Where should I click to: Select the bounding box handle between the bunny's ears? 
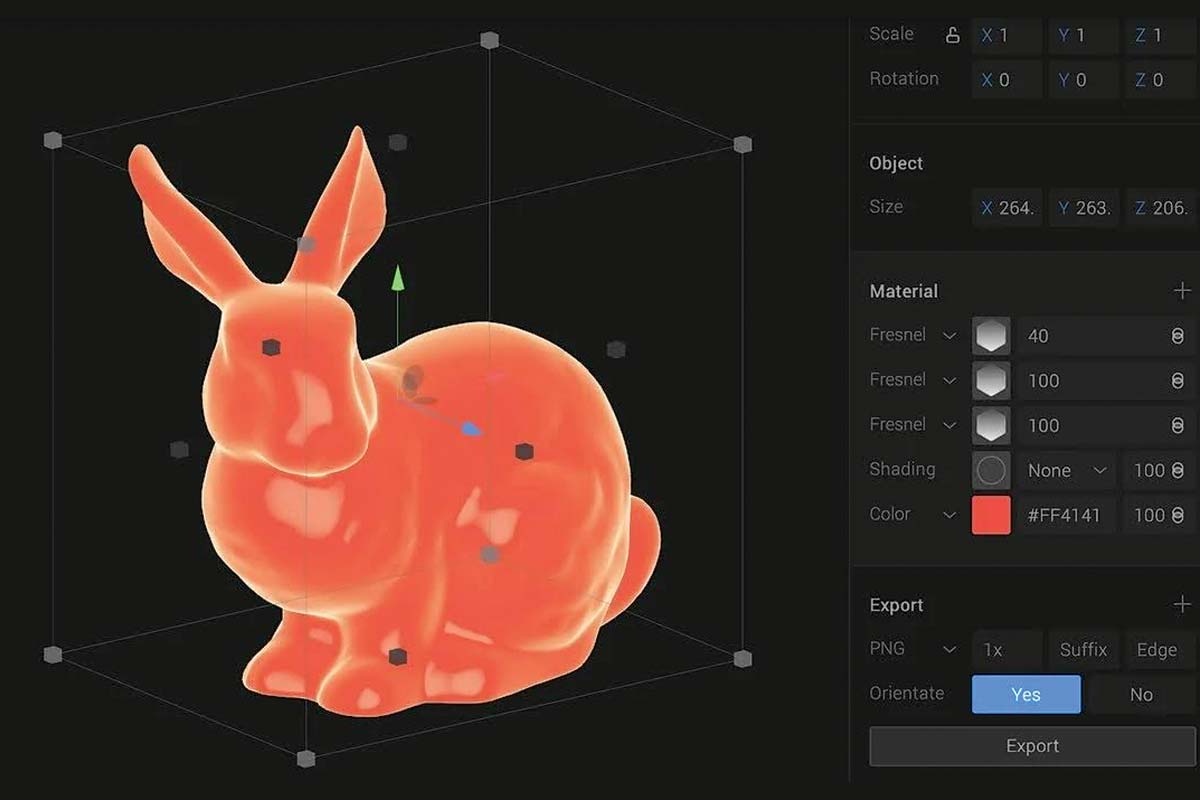point(306,244)
